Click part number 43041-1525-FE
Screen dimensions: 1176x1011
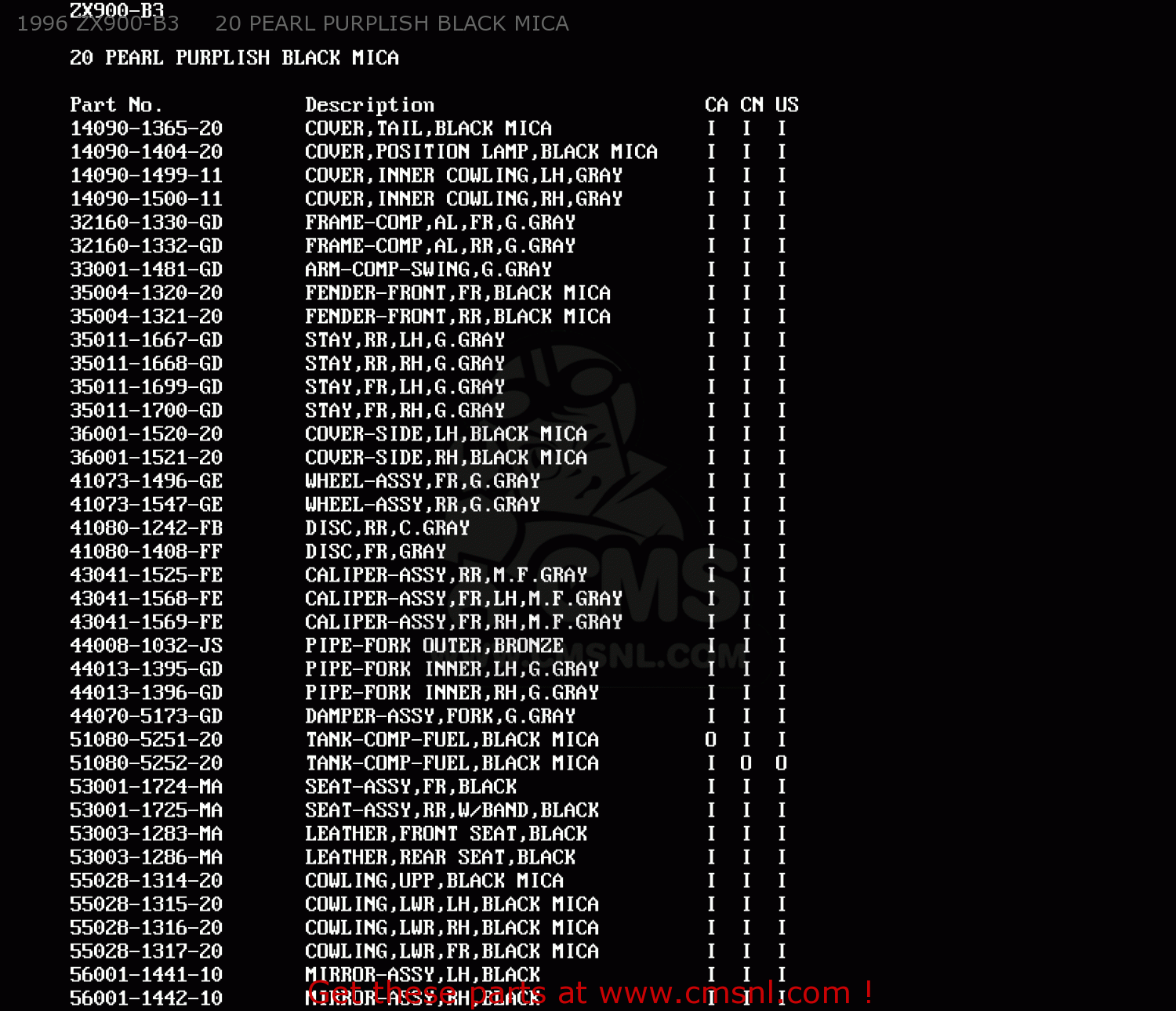pyautogui.click(x=146, y=575)
